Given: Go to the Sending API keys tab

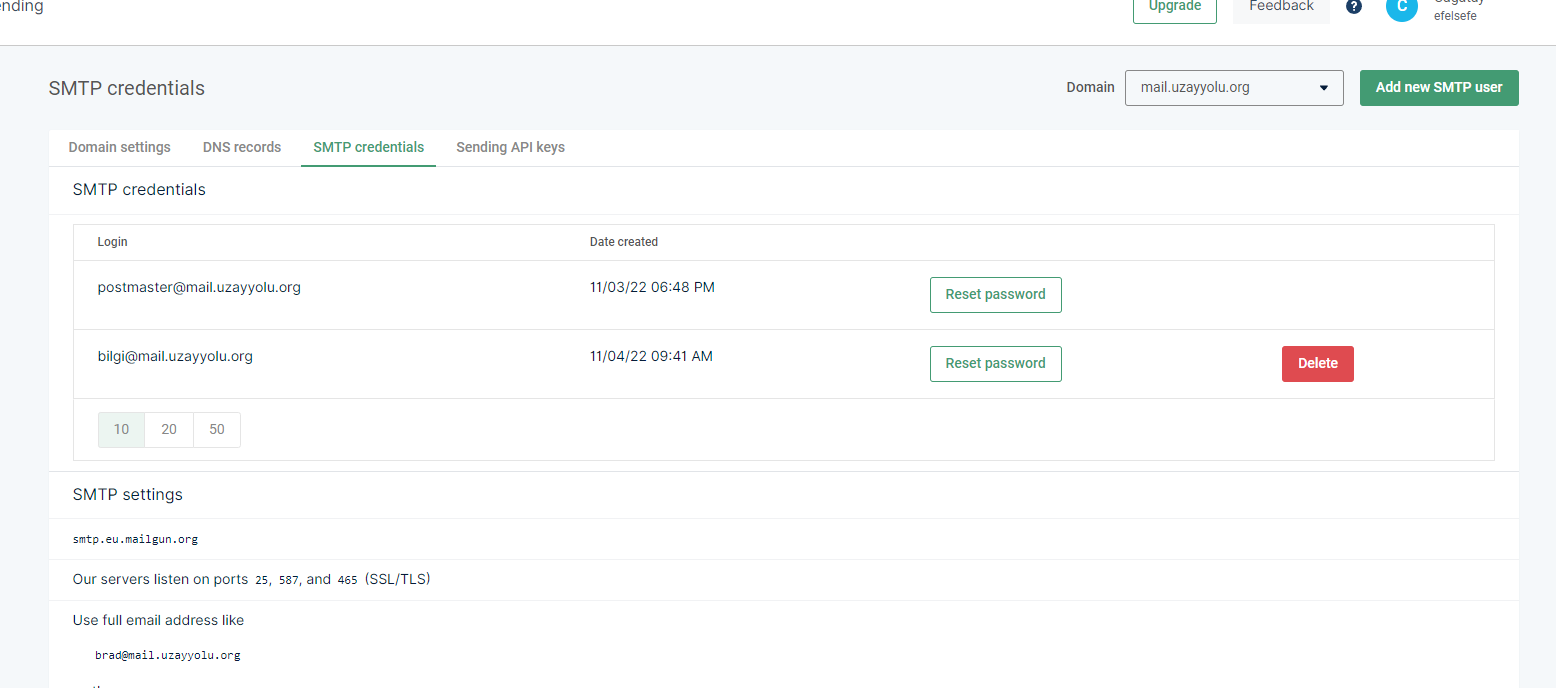Looking at the screenshot, I should click(x=510, y=147).
